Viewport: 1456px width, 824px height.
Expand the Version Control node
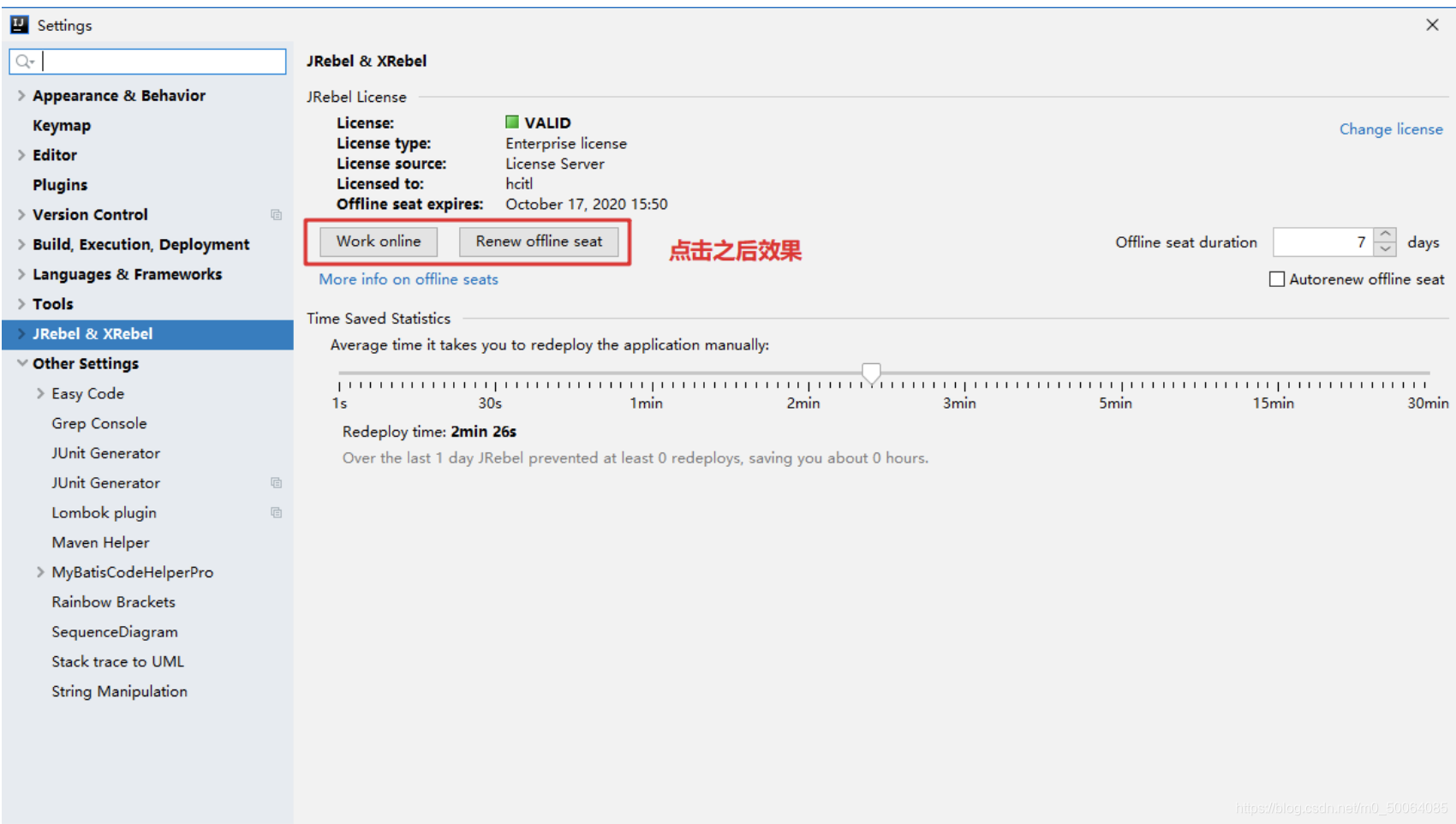[21, 215]
